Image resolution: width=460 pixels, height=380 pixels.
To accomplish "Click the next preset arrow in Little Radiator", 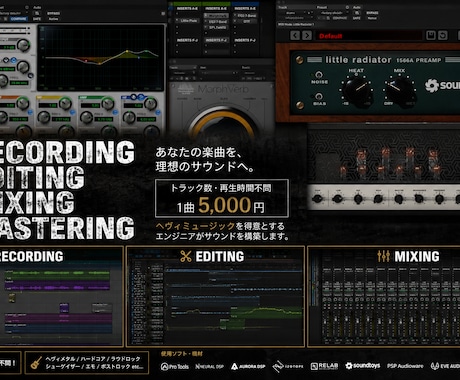I will (307, 35).
